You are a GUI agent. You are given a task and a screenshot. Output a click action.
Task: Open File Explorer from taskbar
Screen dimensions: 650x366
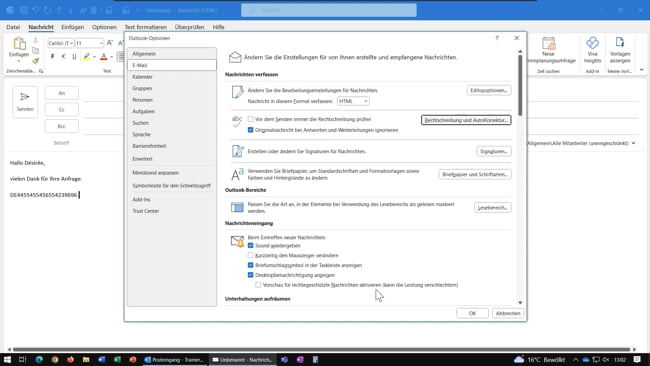tap(86, 359)
